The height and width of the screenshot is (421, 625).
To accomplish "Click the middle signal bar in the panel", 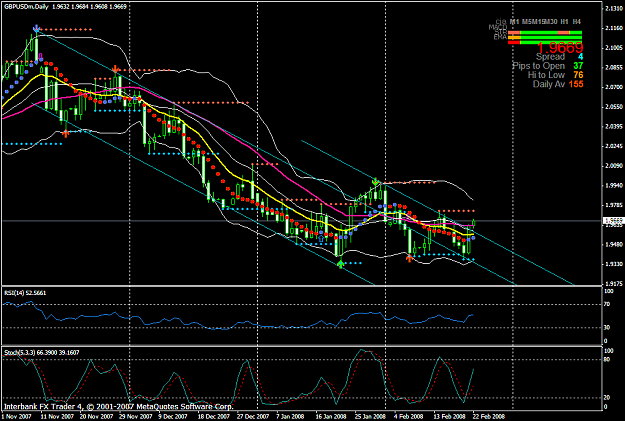I will pos(545,37).
